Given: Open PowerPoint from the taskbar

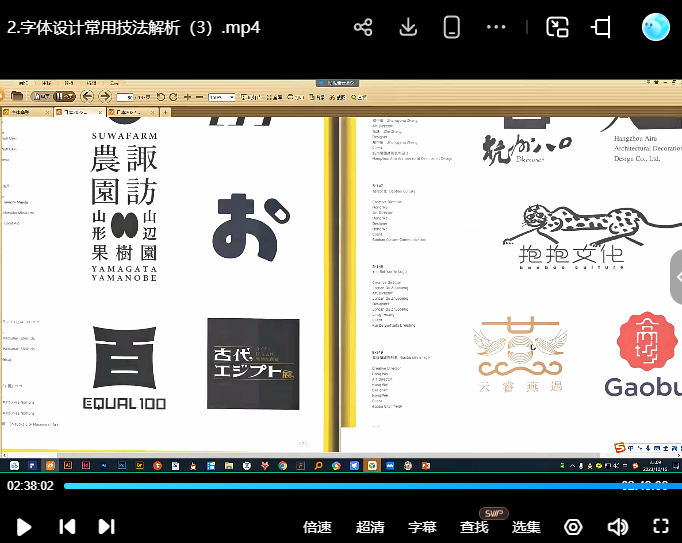Looking at the screenshot, I should 426,466.
